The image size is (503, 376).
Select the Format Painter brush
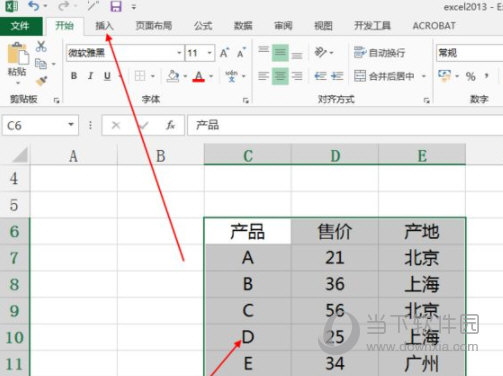(41, 80)
